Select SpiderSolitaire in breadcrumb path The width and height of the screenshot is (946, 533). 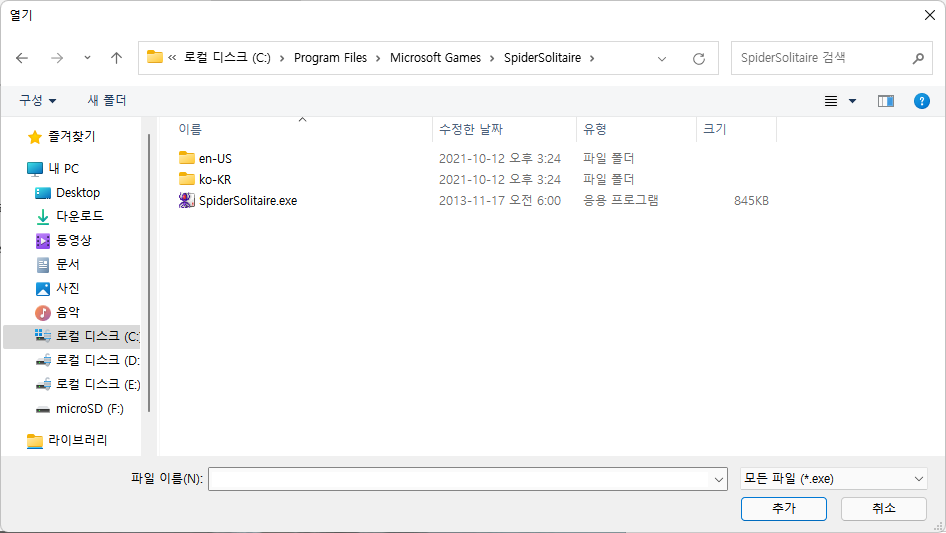coord(542,58)
